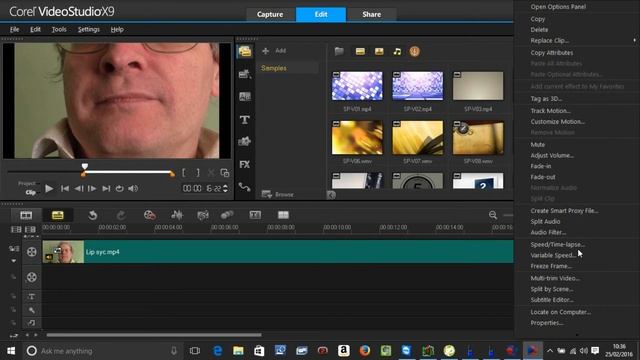Open the Transition library icon
640x360 pixels.
point(244,97)
